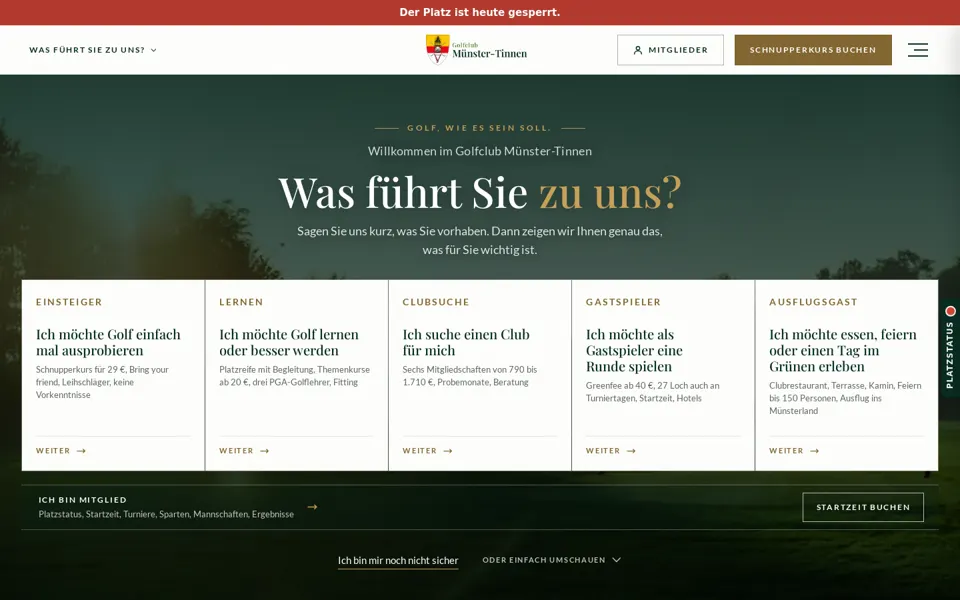Click the Startzeit buchen button
960x600 pixels.
tap(863, 507)
